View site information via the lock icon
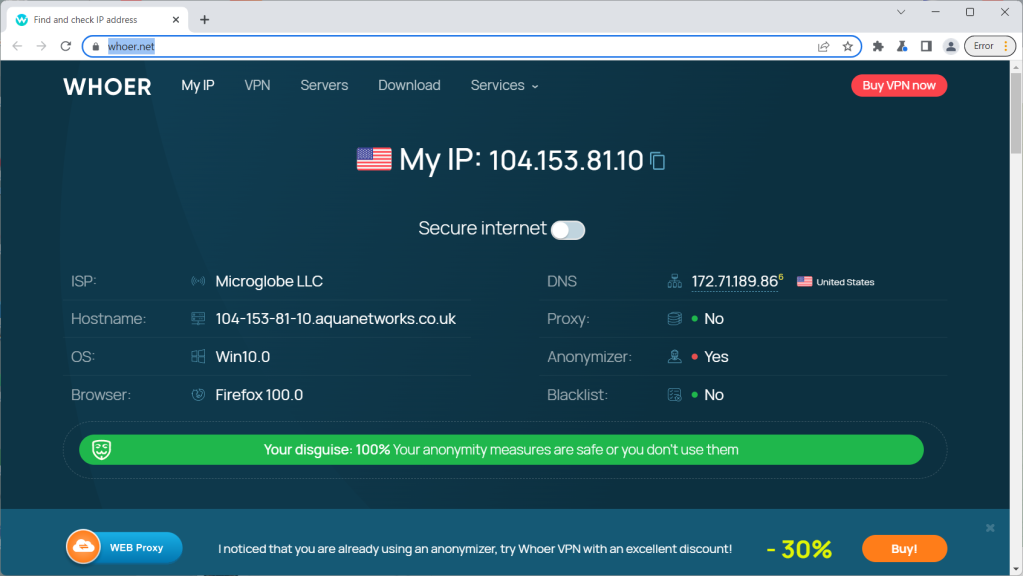Image resolution: width=1023 pixels, height=576 pixels. pyautogui.click(x=96, y=46)
